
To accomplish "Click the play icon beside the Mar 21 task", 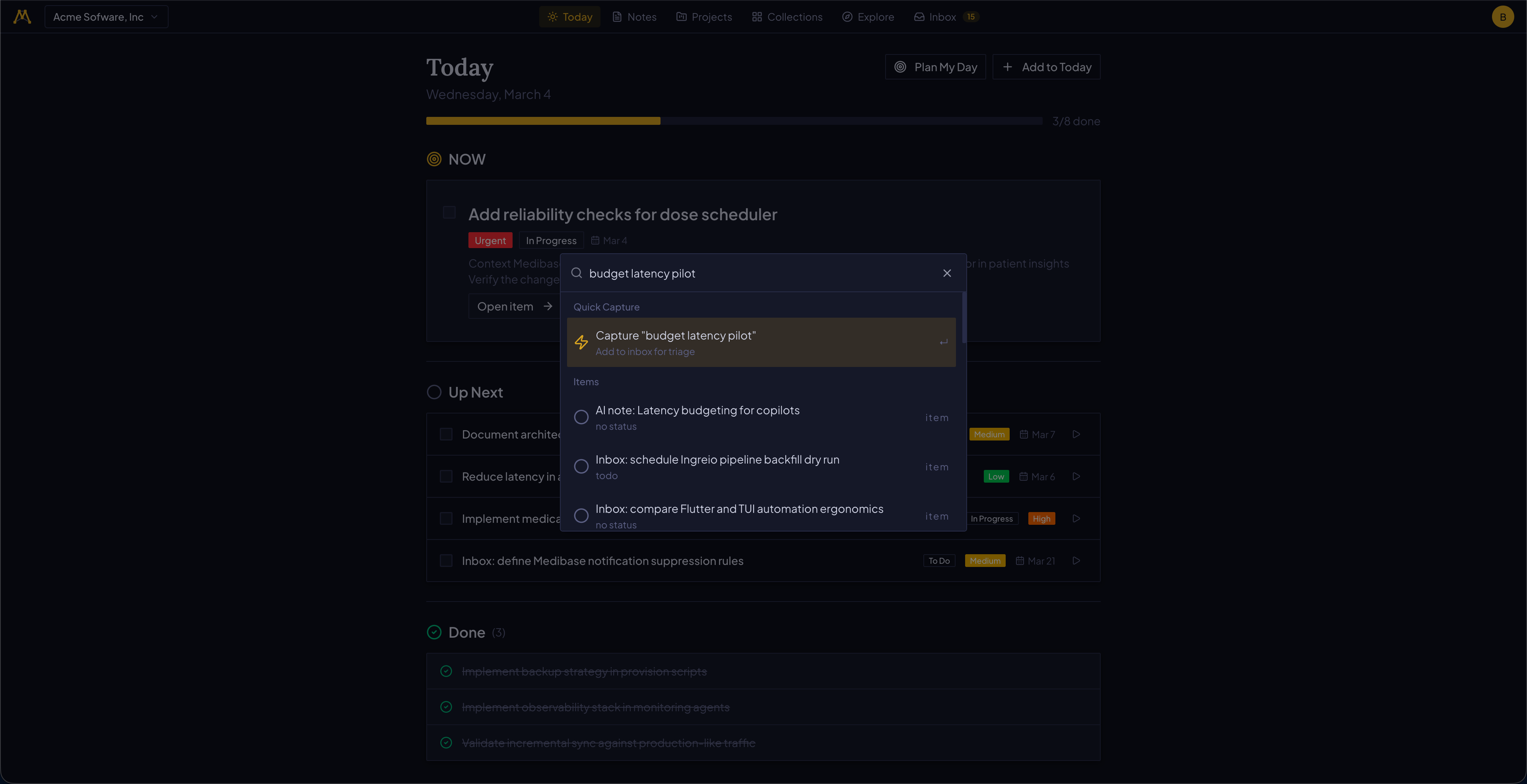I will [1076, 561].
